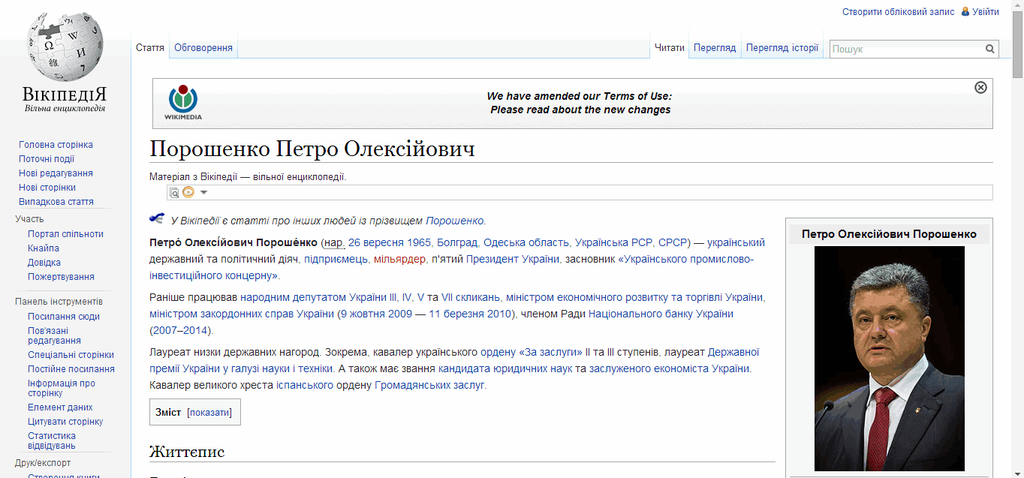This screenshot has width=1024, height=478.
Task: Open the Довідка sidebar link
Action: pyautogui.click(x=44, y=263)
